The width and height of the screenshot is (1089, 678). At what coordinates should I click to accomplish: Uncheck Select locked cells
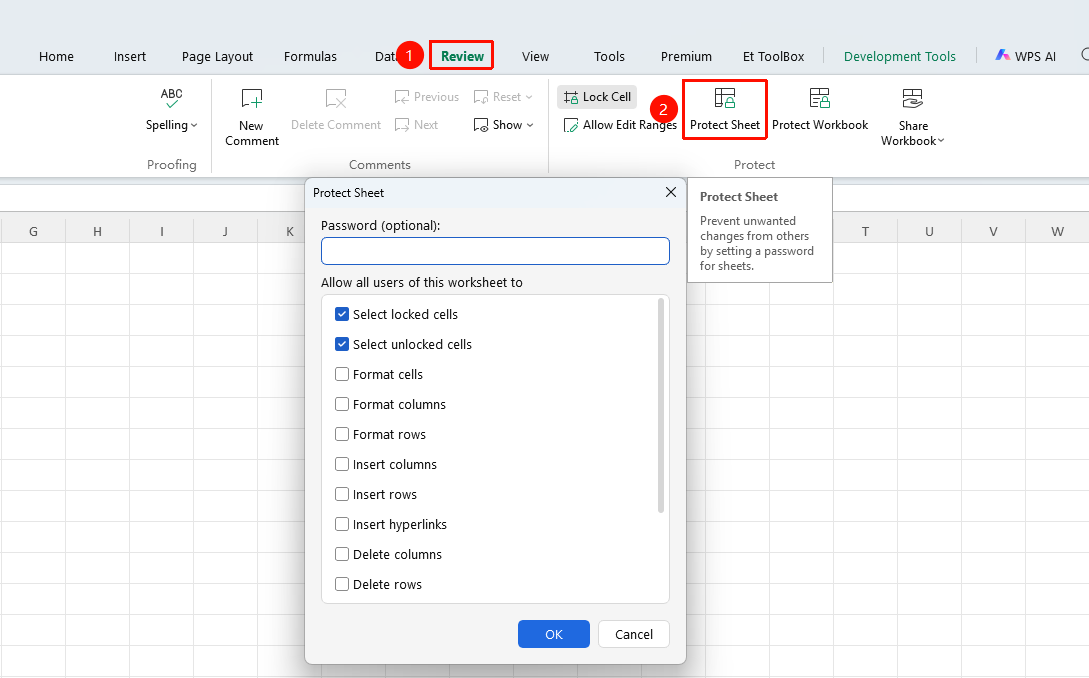coord(342,314)
